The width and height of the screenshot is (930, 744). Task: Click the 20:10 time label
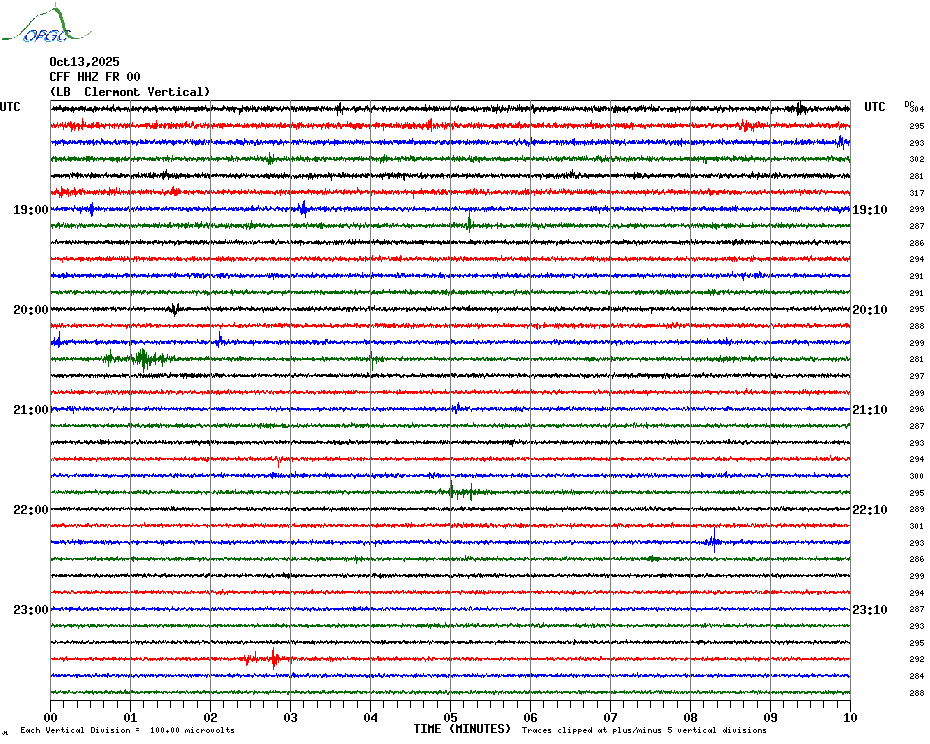pos(870,310)
